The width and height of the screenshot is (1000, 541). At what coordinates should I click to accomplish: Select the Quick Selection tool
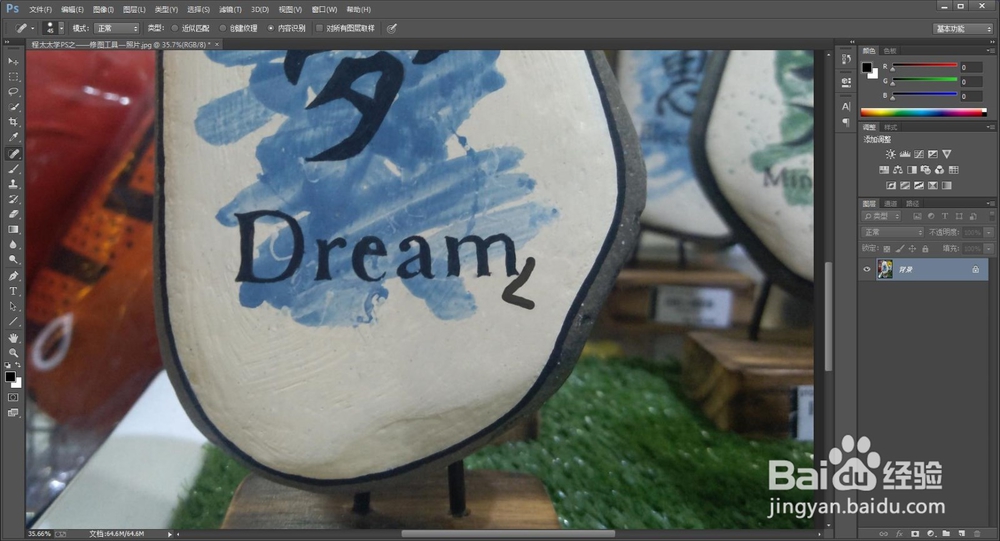[x=13, y=107]
